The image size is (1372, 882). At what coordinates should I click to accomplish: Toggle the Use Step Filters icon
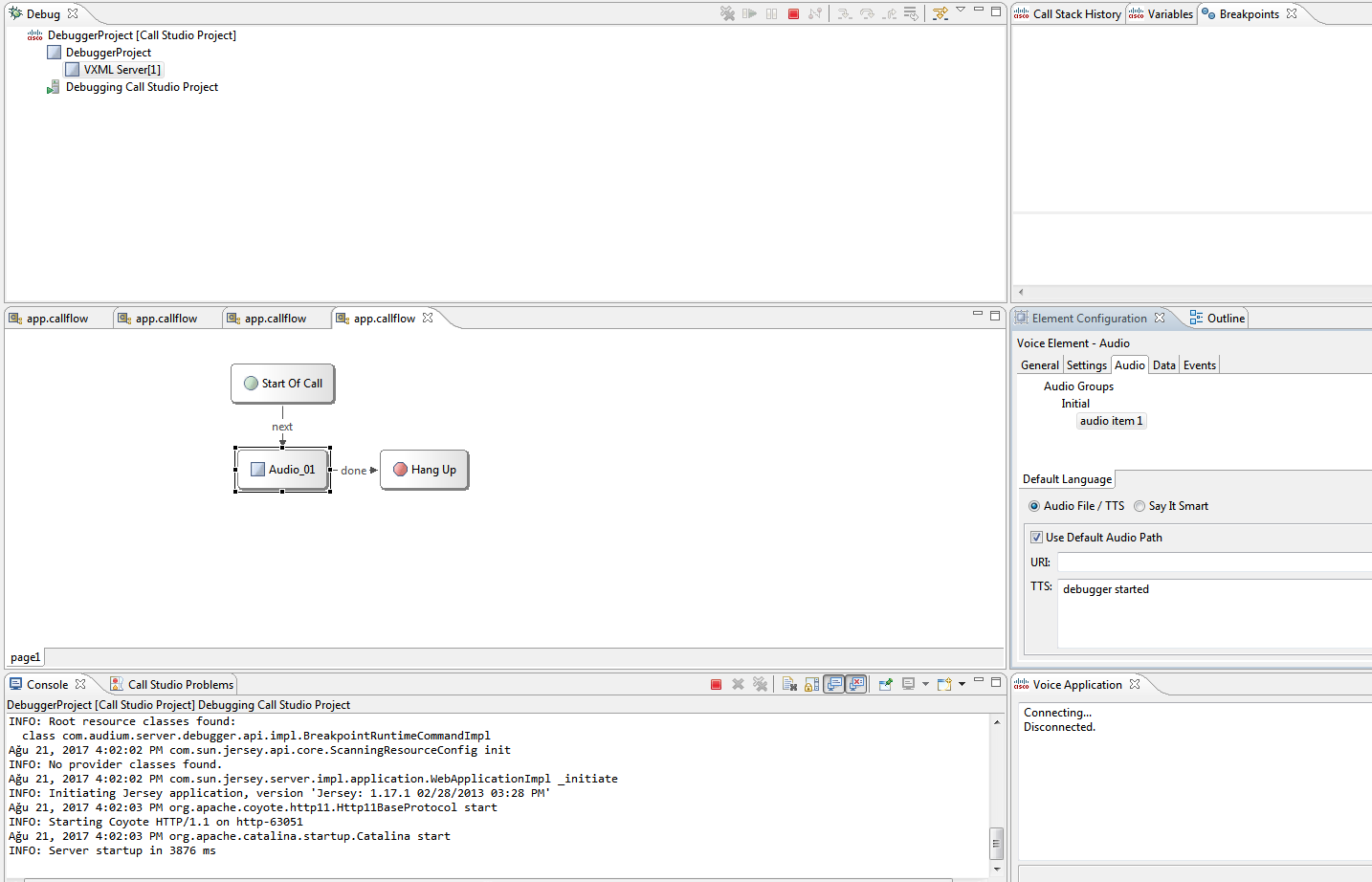click(940, 13)
